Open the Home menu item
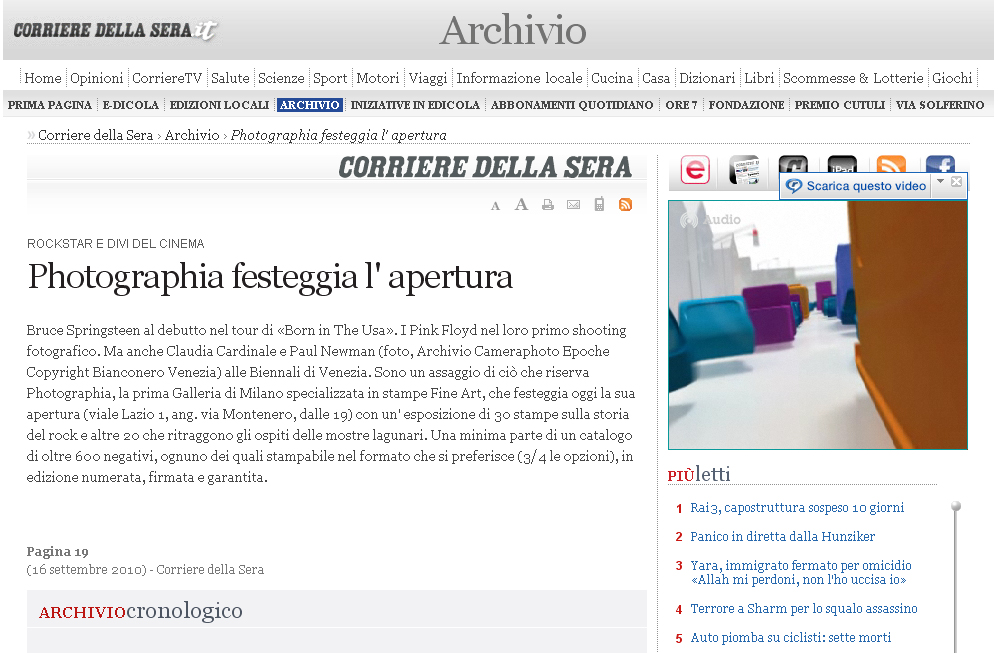 click(43, 78)
